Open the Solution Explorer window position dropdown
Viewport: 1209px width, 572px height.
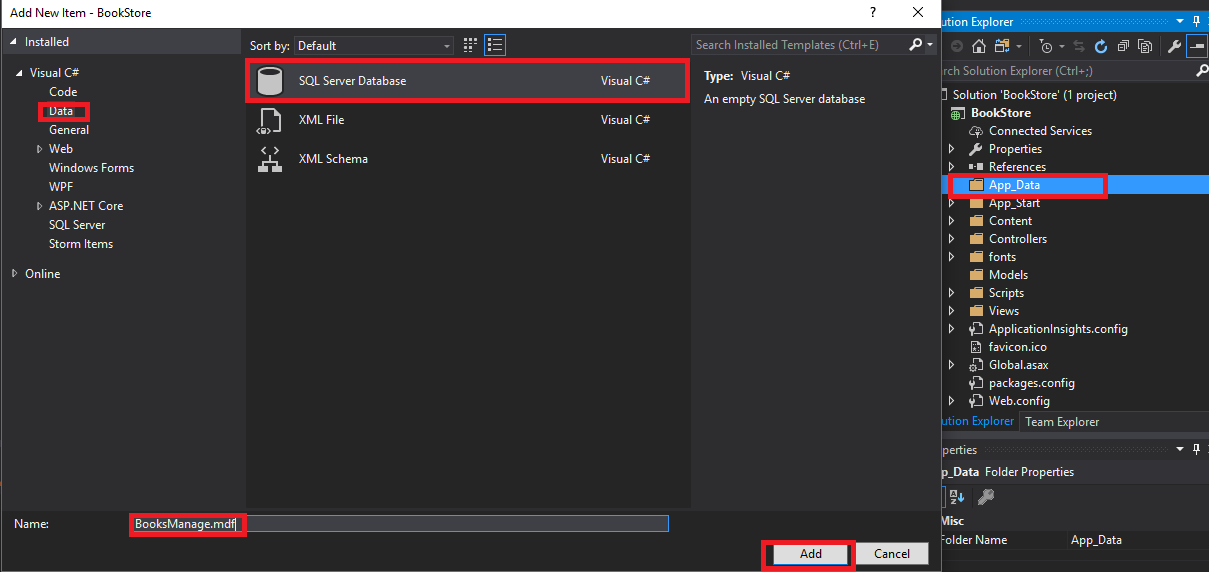[x=1180, y=21]
